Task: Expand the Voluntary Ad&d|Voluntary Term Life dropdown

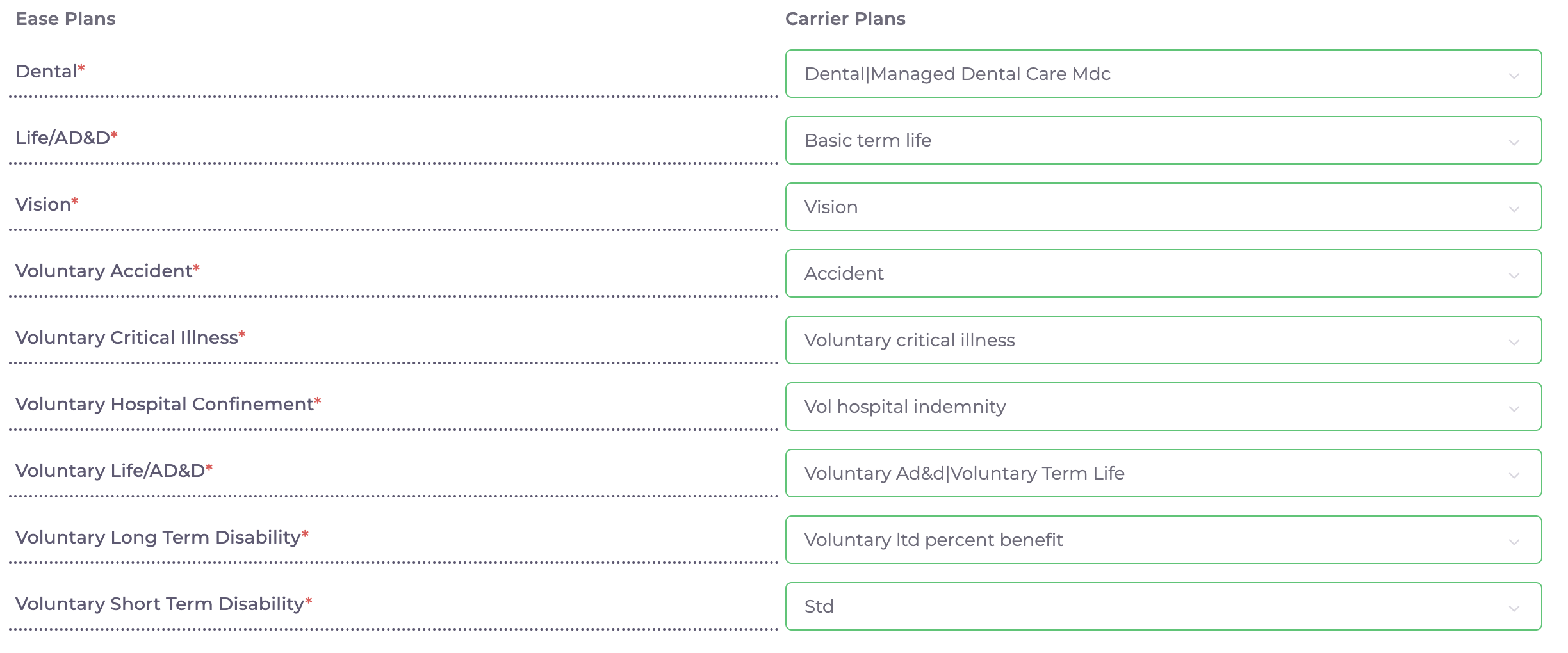Action: tap(1163, 473)
